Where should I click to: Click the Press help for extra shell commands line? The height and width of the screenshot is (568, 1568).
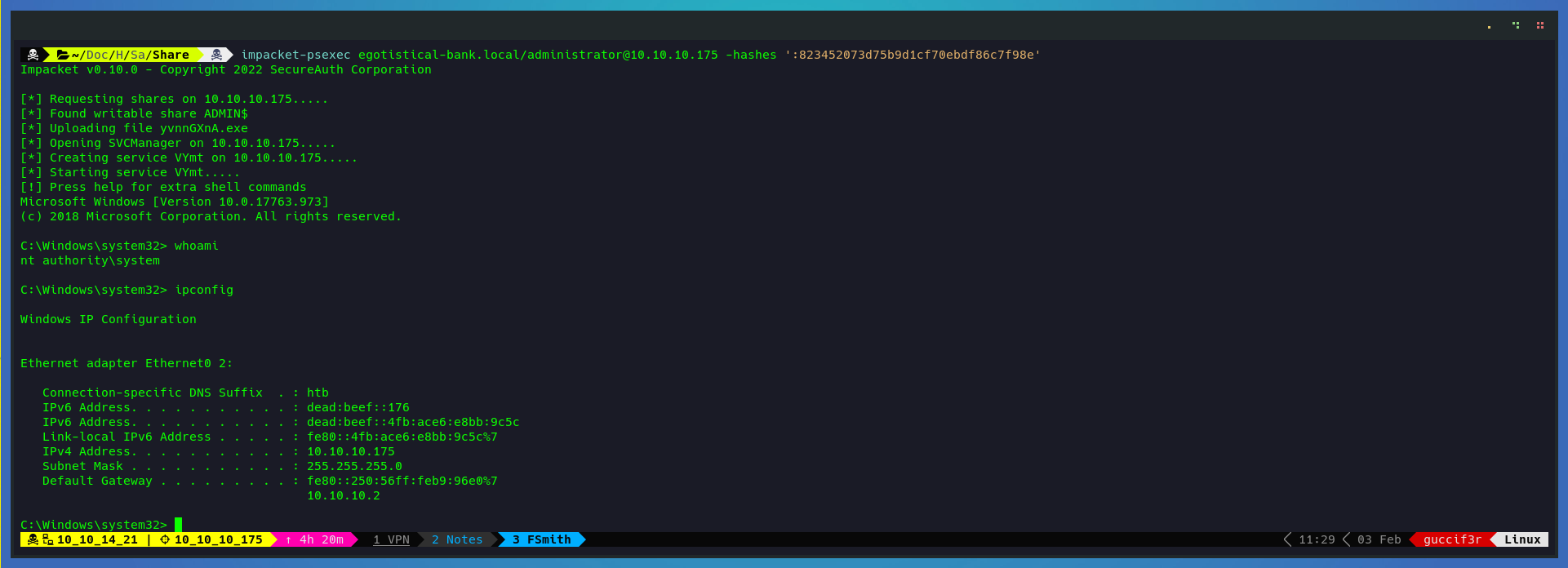163,187
